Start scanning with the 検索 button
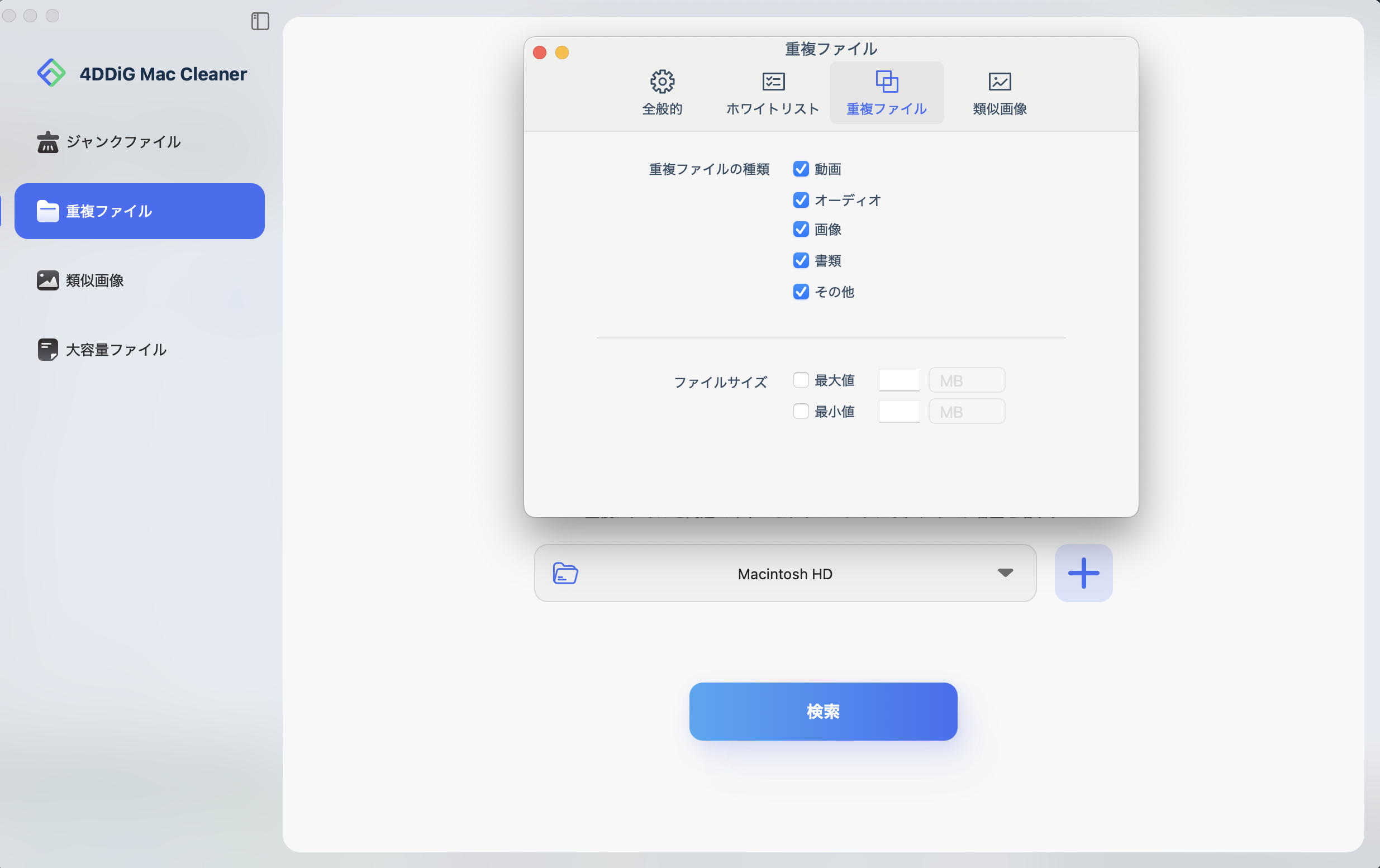1380x868 pixels. 822,712
